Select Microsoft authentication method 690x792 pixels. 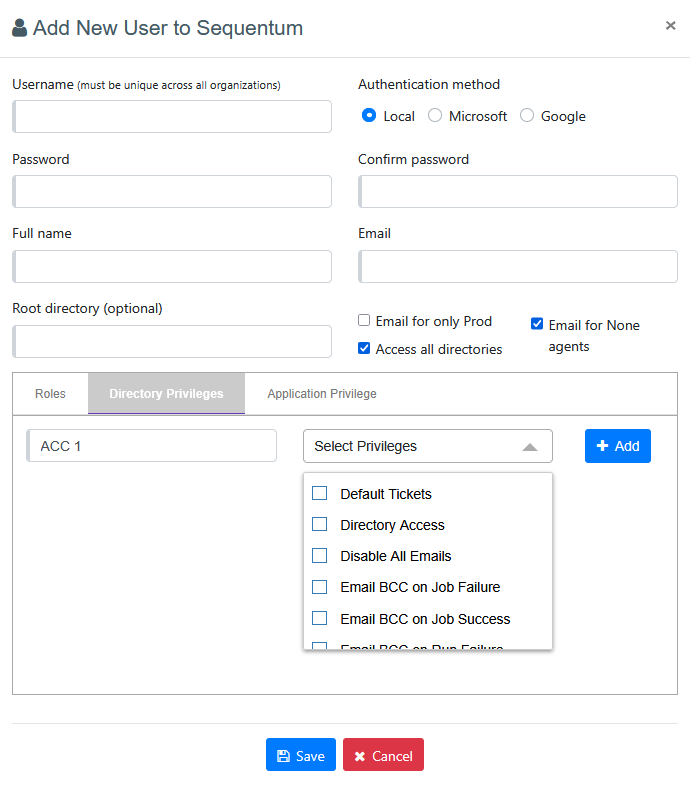pos(435,116)
